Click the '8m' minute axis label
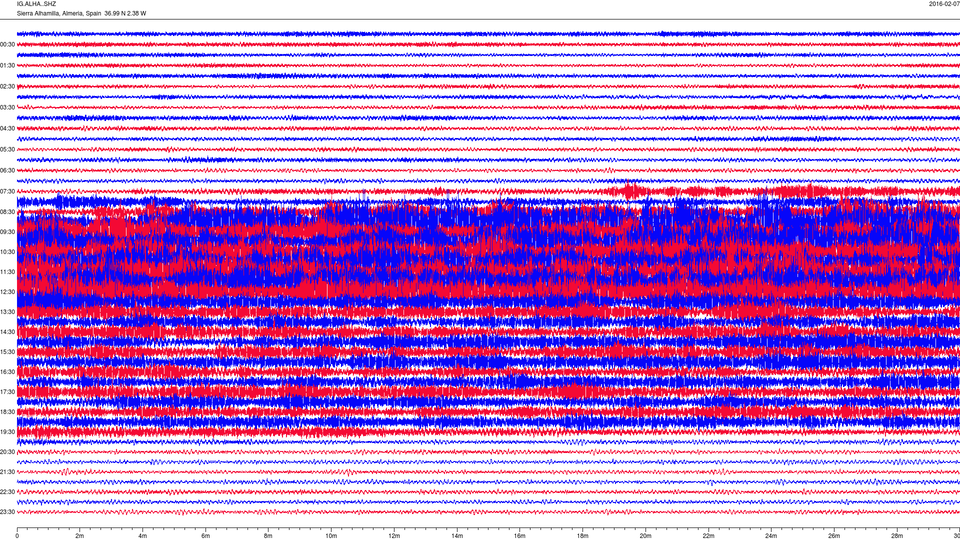The image size is (960, 540). pyautogui.click(x=268, y=536)
